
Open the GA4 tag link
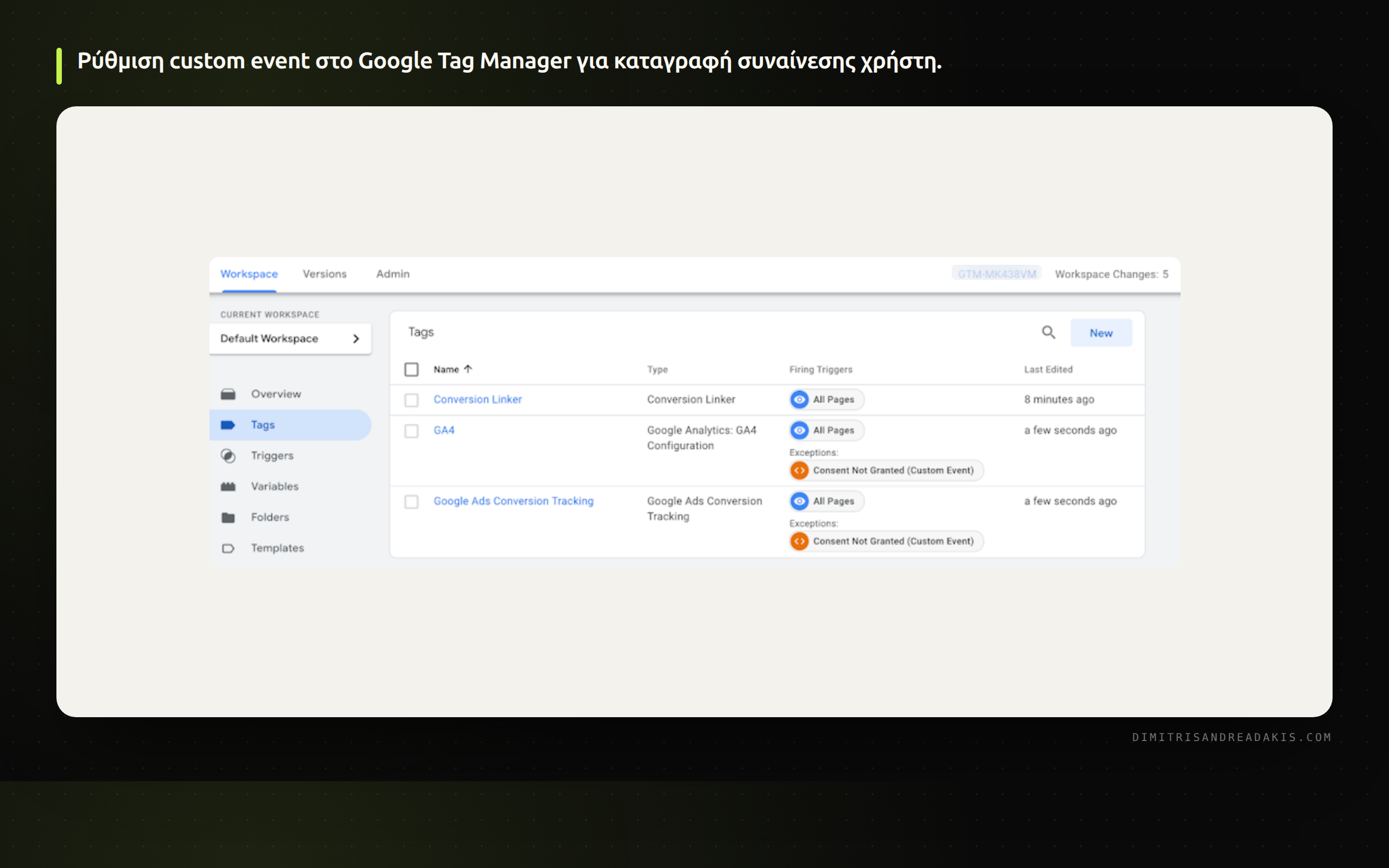(x=444, y=431)
